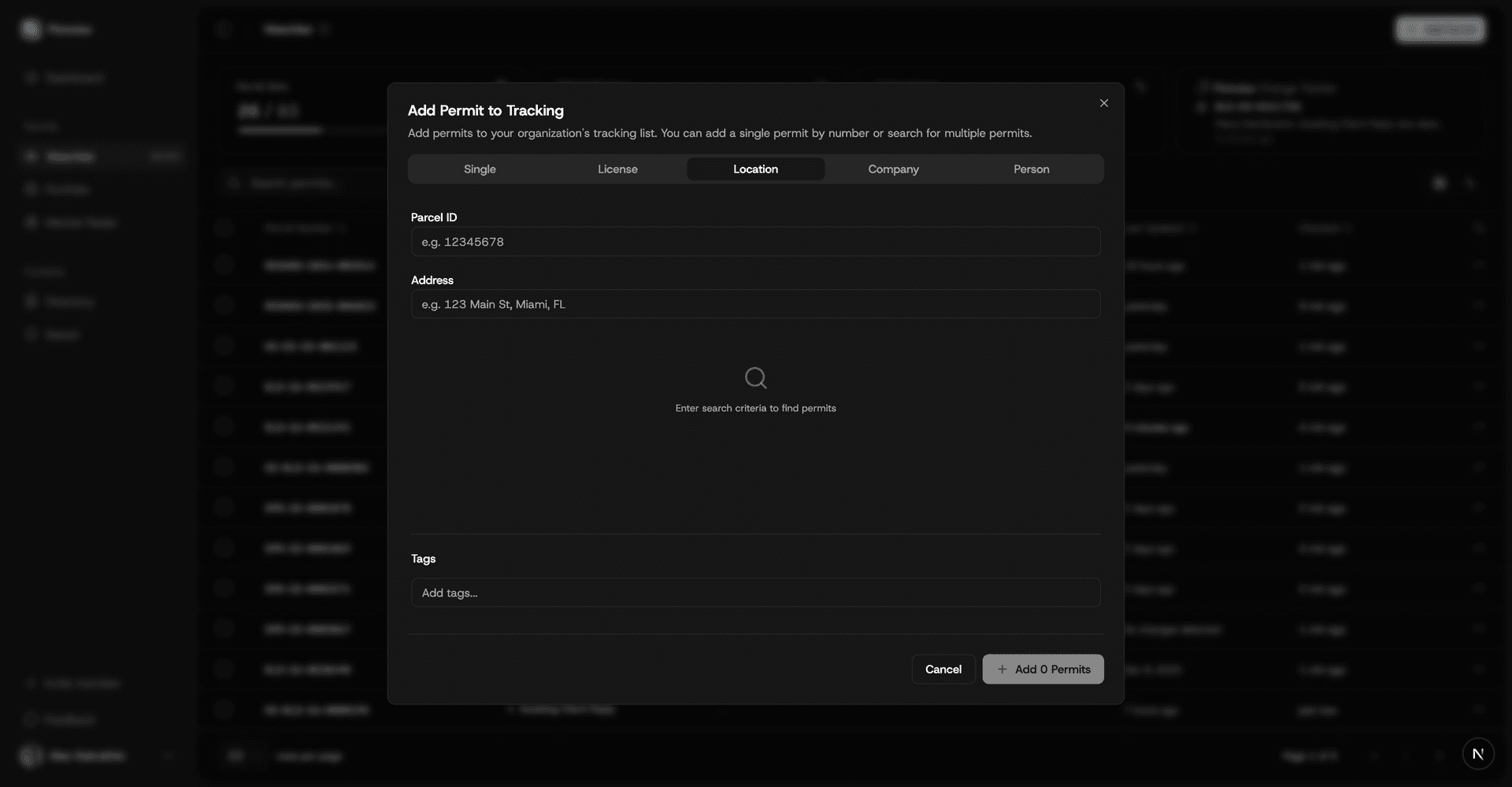Click the plus icon inside the Add Permits button
This screenshot has width=1512, height=787.
point(1002,669)
